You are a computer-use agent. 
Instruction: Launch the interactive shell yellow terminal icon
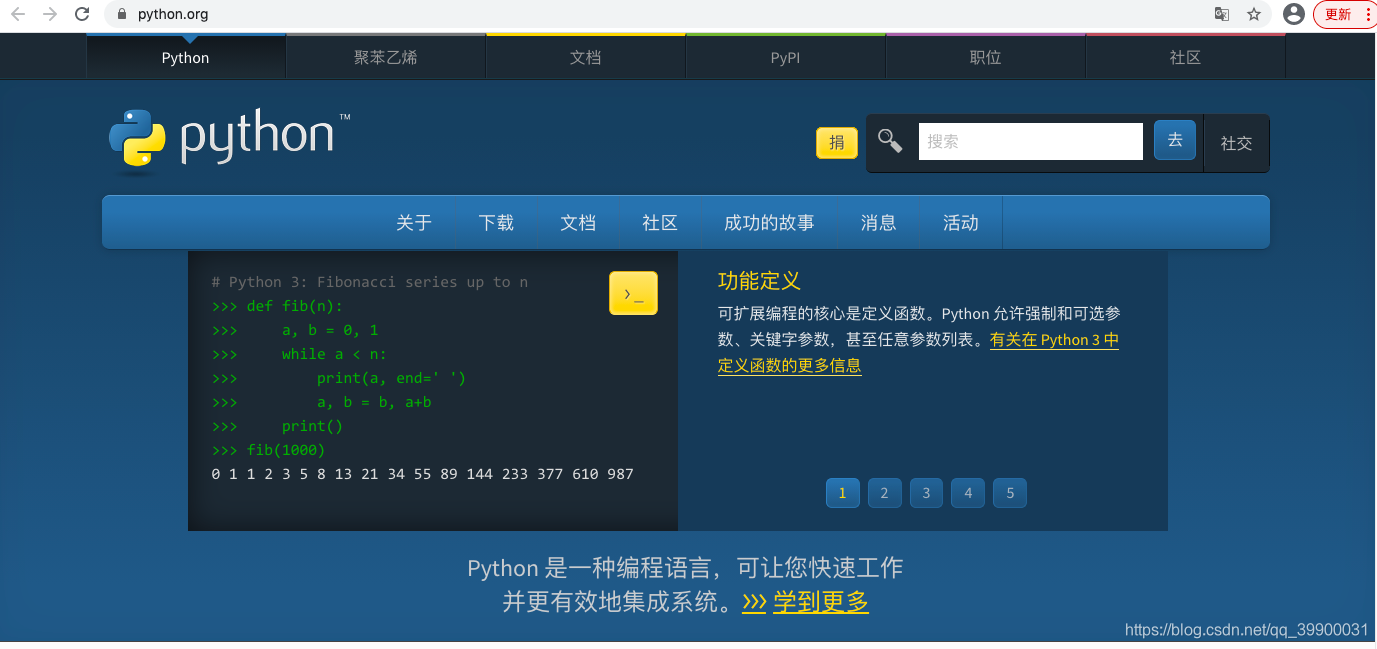[633, 293]
